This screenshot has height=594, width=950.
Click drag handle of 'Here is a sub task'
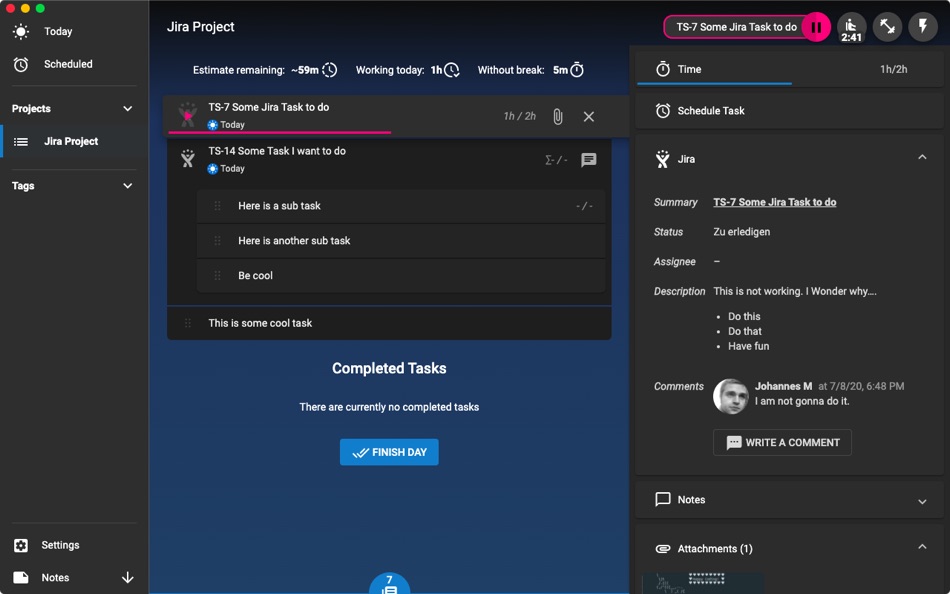click(x=218, y=206)
